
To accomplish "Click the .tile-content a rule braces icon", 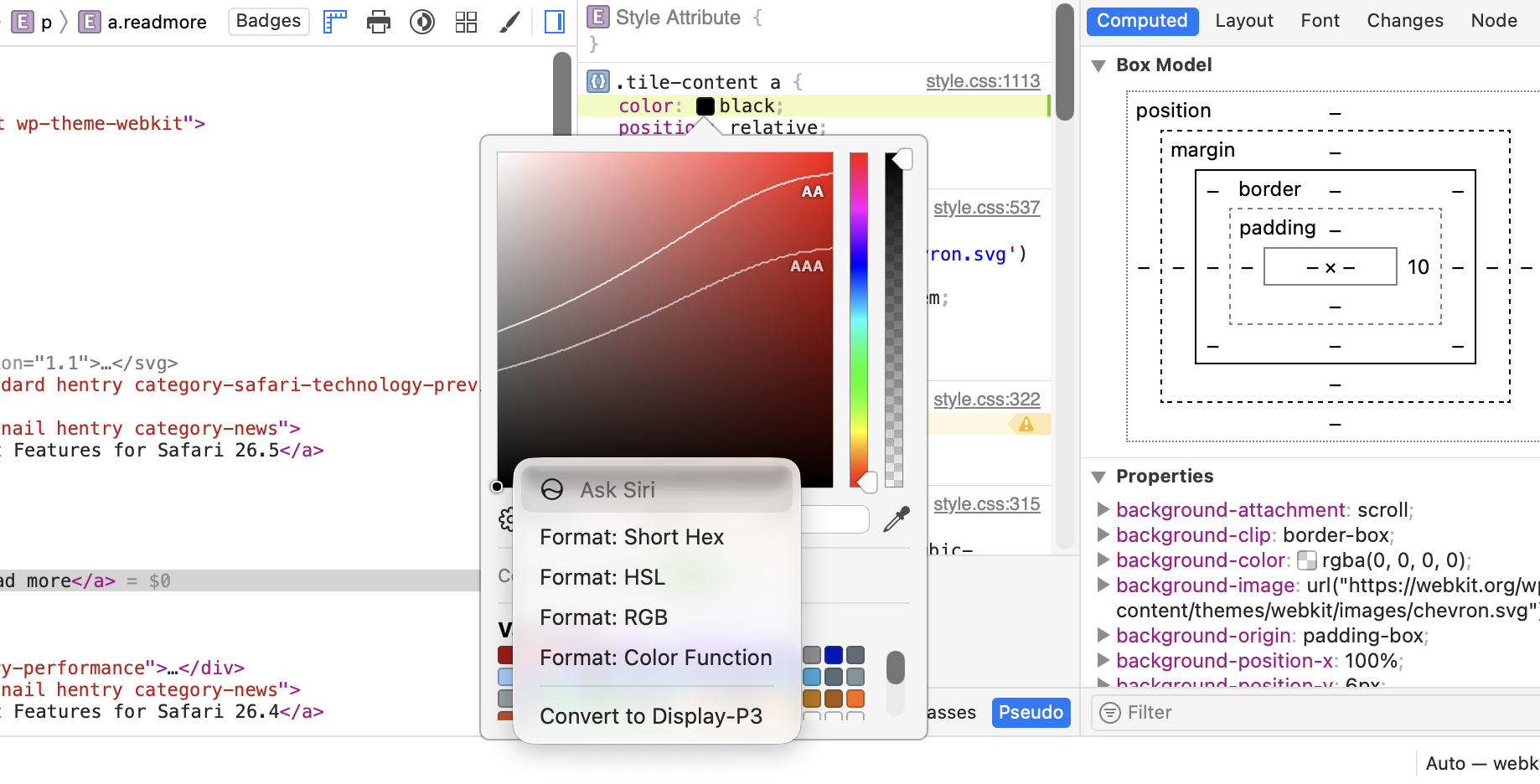I will pos(598,81).
